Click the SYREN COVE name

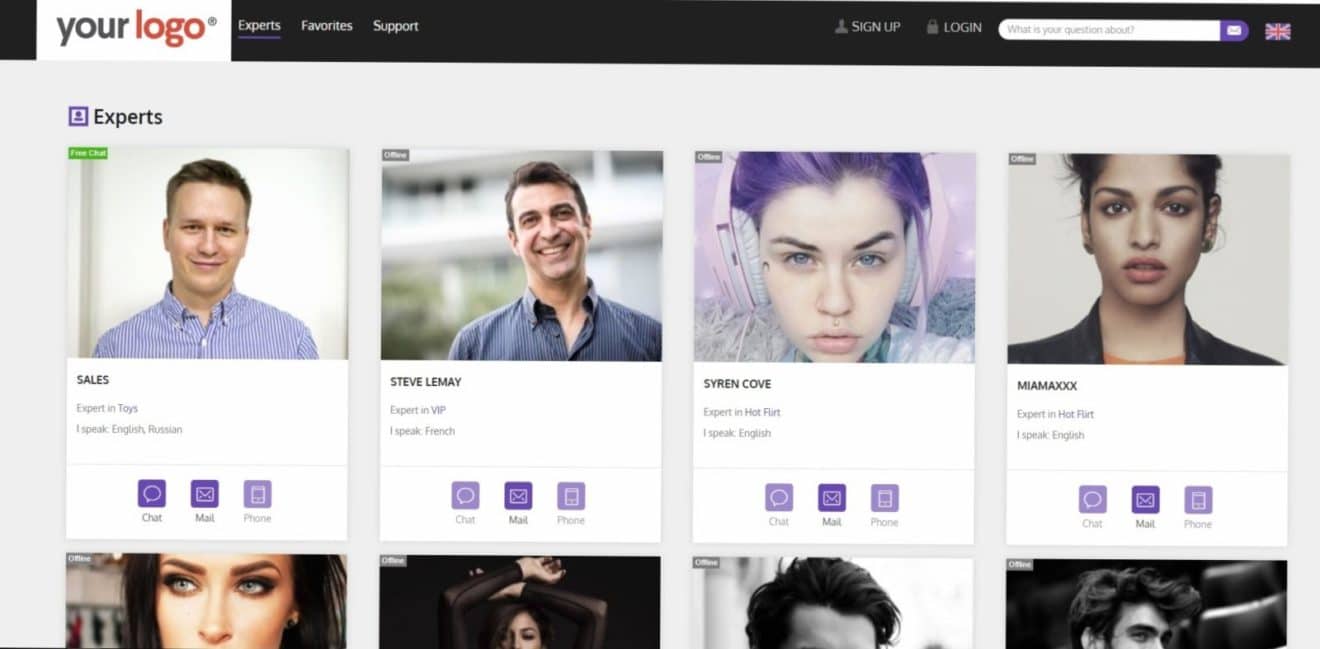point(737,384)
